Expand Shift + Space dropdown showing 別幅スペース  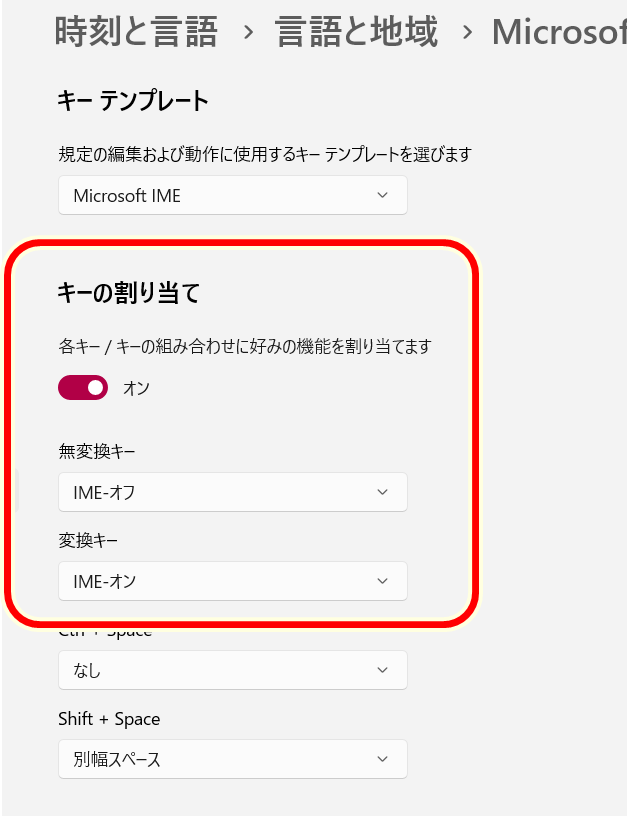(x=232, y=759)
